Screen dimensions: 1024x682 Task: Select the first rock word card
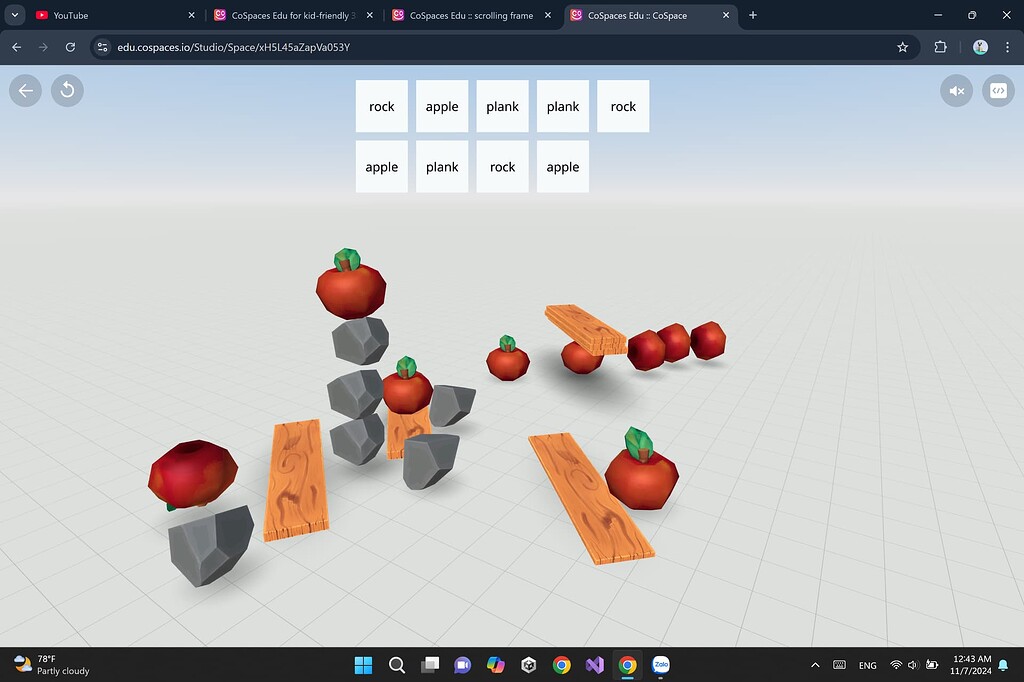[381, 106]
